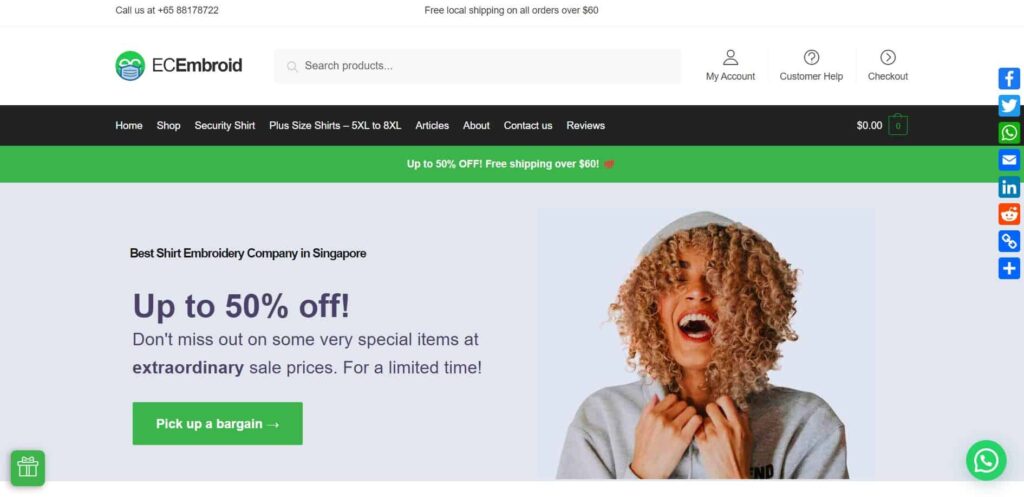The image size is (1024, 497).
Task: Copy link using chain icon
Action: pyautogui.click(x=1009, y=241)
